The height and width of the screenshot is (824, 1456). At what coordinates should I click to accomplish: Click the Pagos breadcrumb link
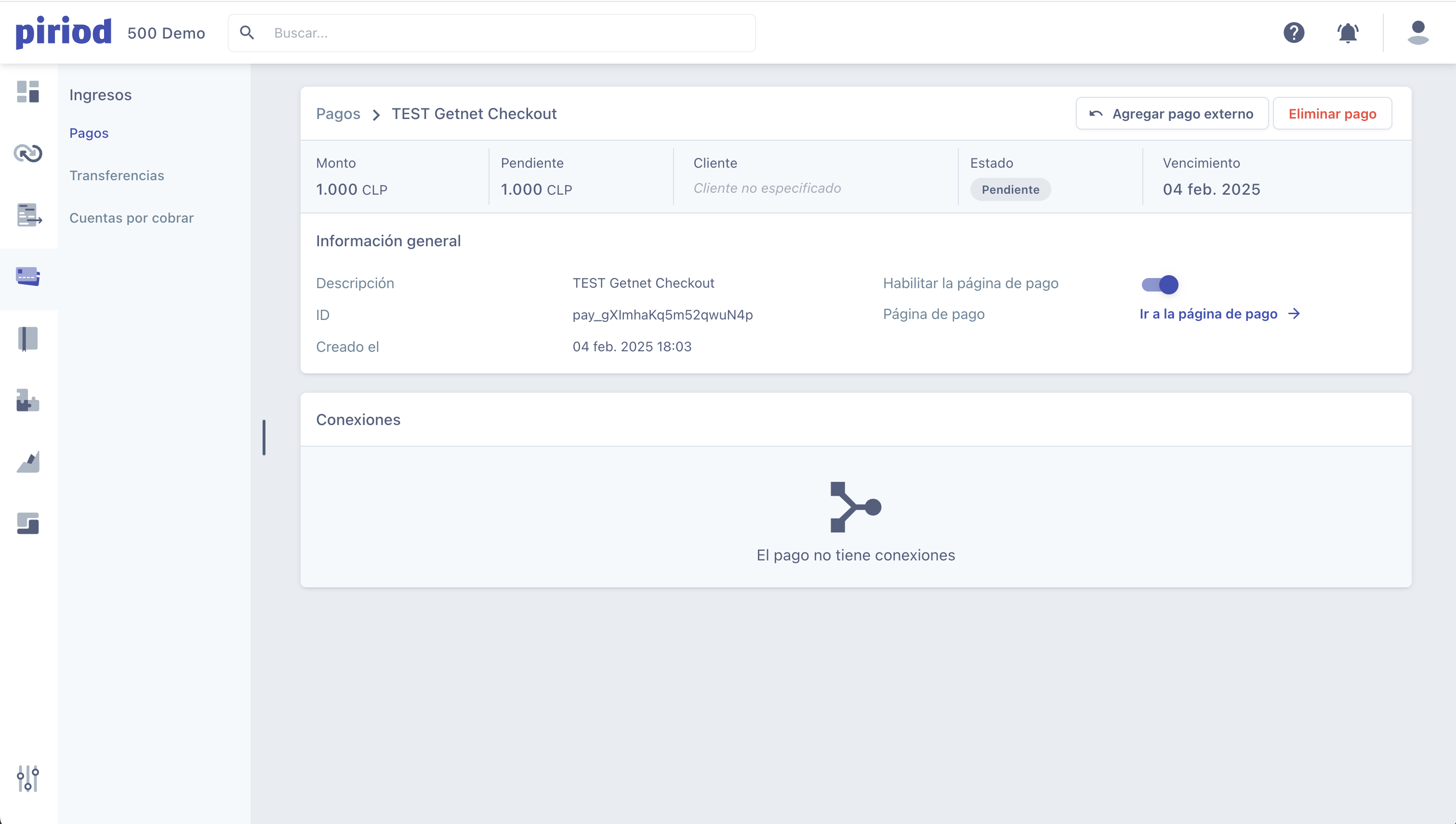[x=338, y=114]
